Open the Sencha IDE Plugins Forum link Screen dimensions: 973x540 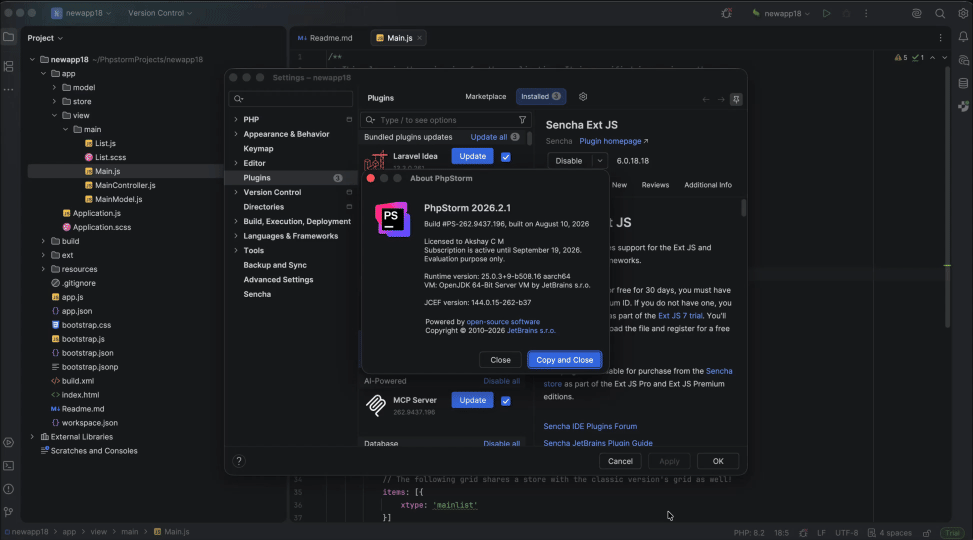tap(590, 426)
